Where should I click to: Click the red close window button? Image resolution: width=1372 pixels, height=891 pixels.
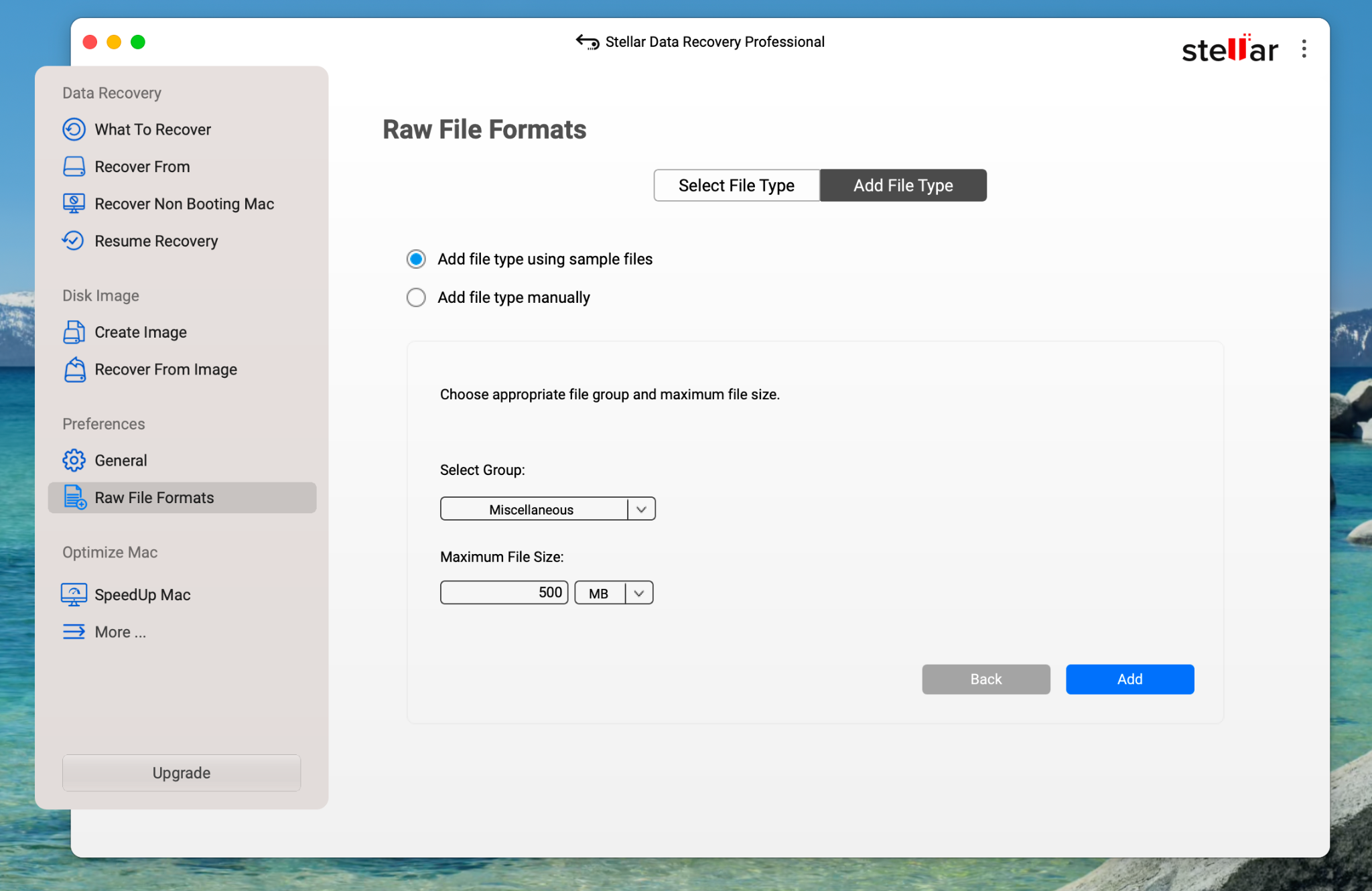point(90,42)
